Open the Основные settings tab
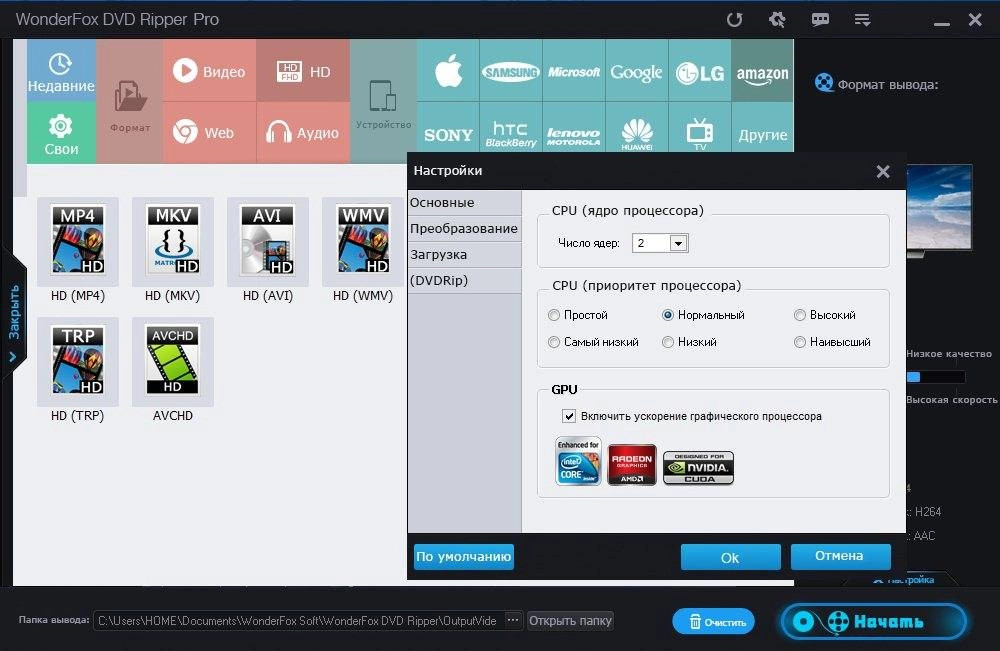Image resolution: width=1000 pixels, height=651 pixels. click(464, 203)
